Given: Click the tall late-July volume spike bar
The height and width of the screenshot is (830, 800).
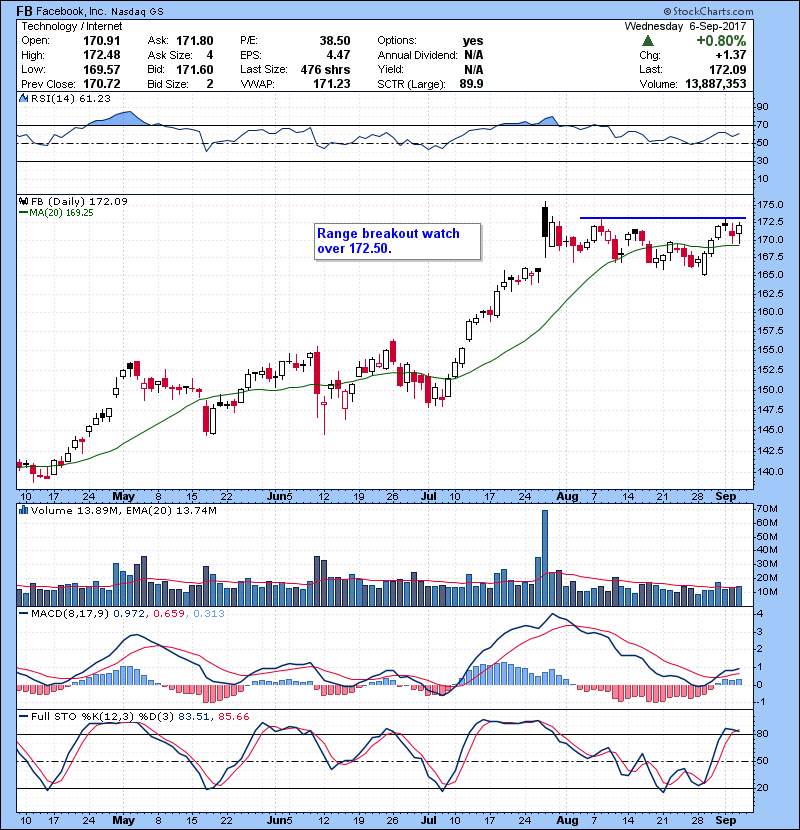Looking at the screenshot, I should point(545,558).
